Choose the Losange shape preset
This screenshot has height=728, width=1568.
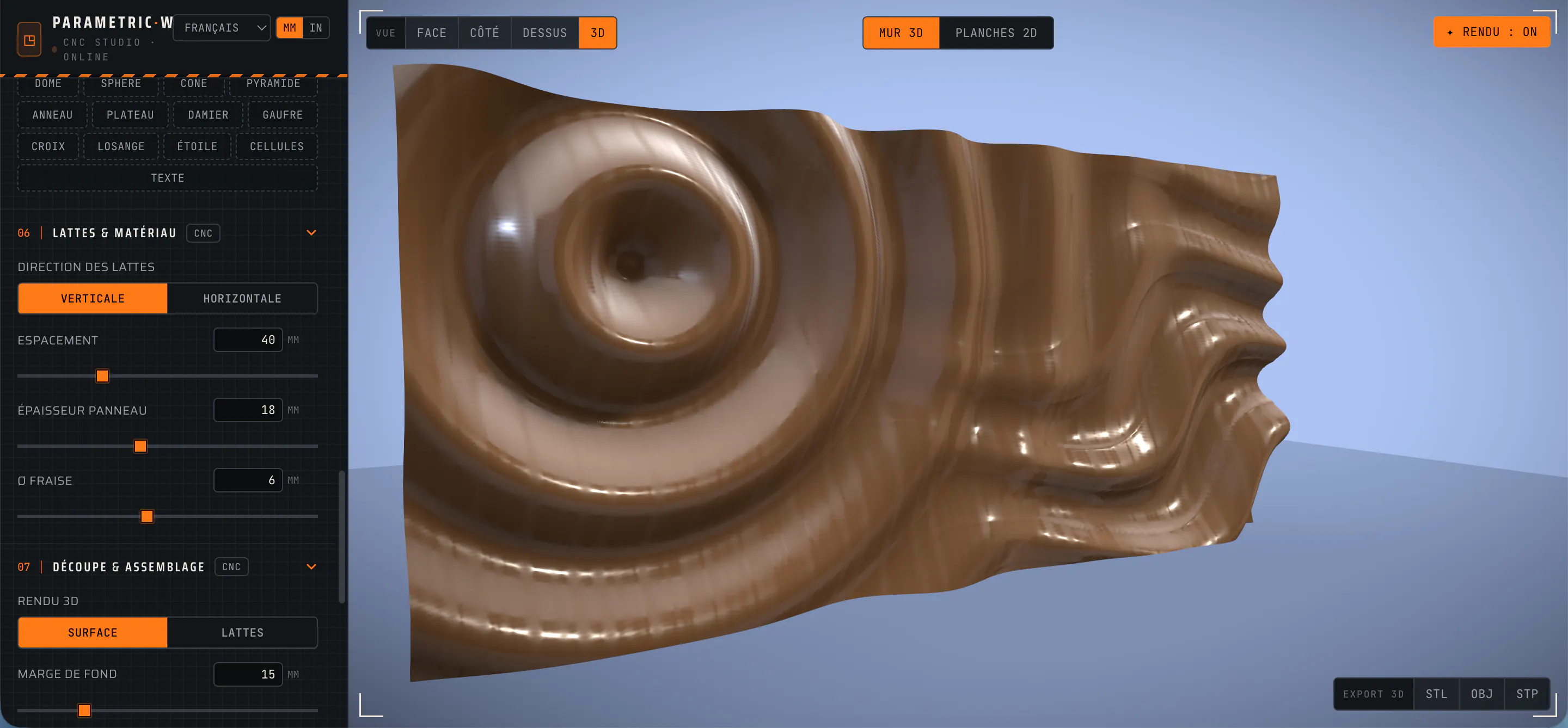(x=121, y=146)
